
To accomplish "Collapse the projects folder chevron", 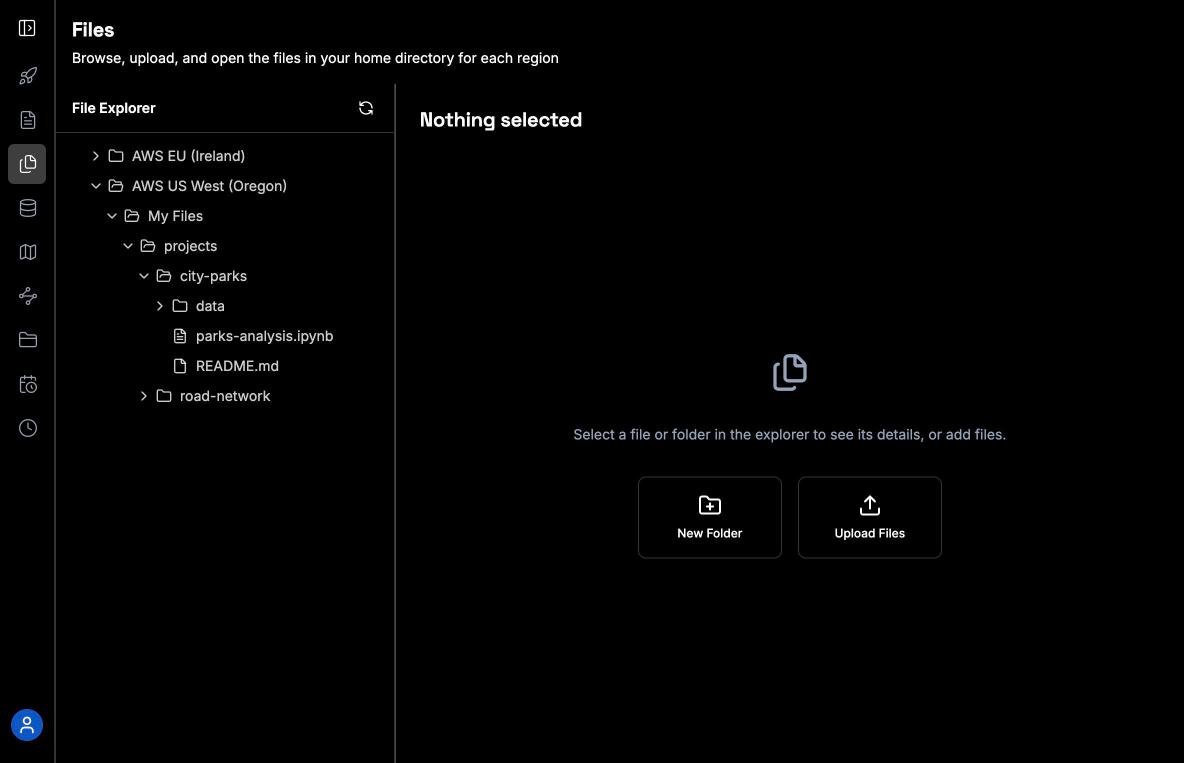I will tap(128, 246).
